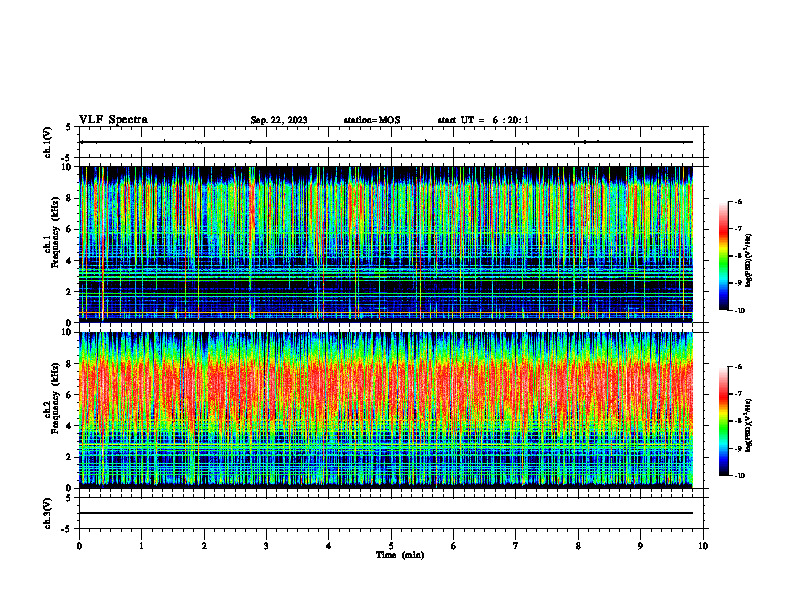Click inside the ch.1 spectrogram panel
The width and height of the screenshot is (792, 612).
[x=386, y=244]
